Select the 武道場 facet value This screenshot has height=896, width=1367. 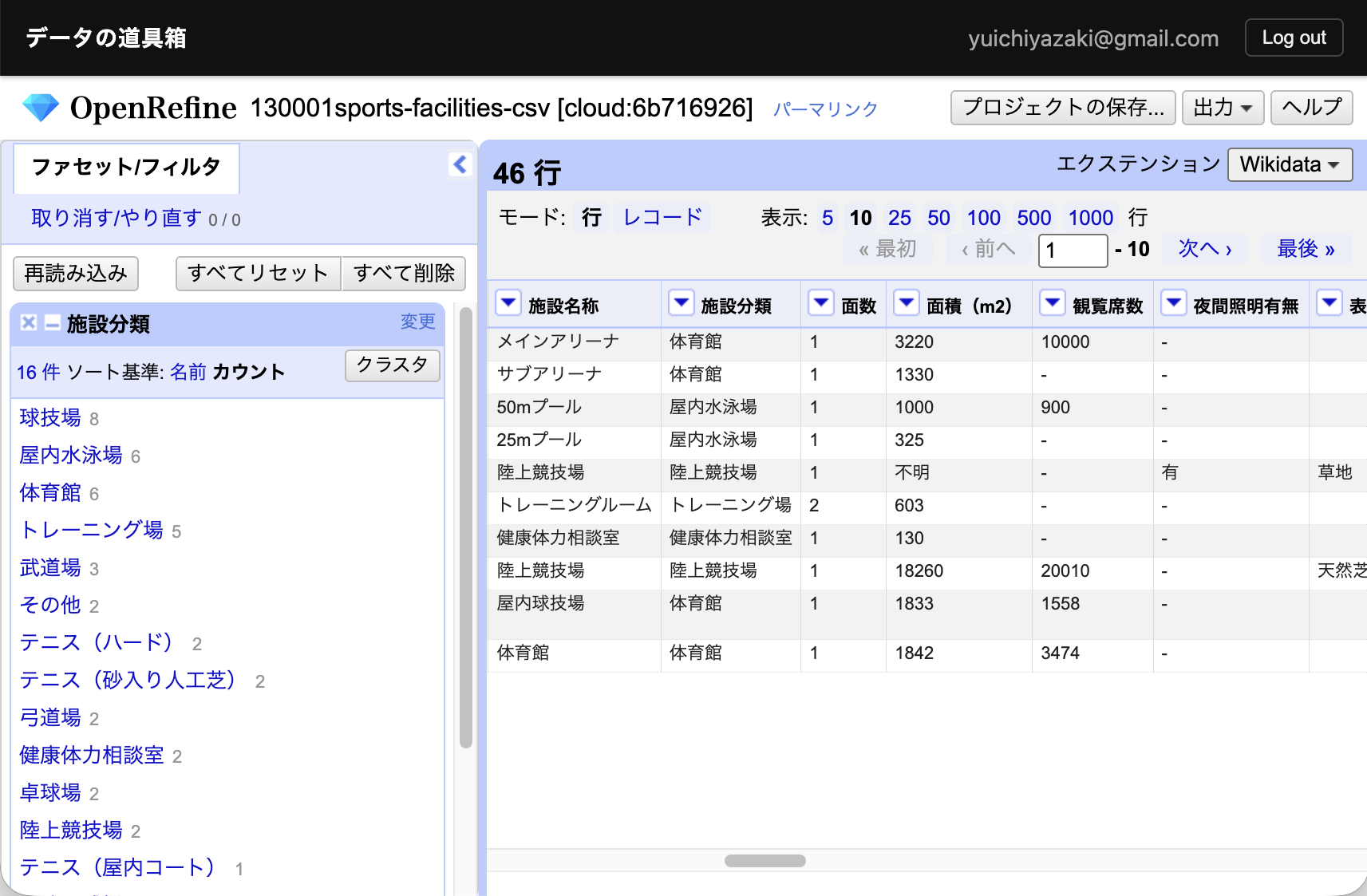click(x=50, y=567)
